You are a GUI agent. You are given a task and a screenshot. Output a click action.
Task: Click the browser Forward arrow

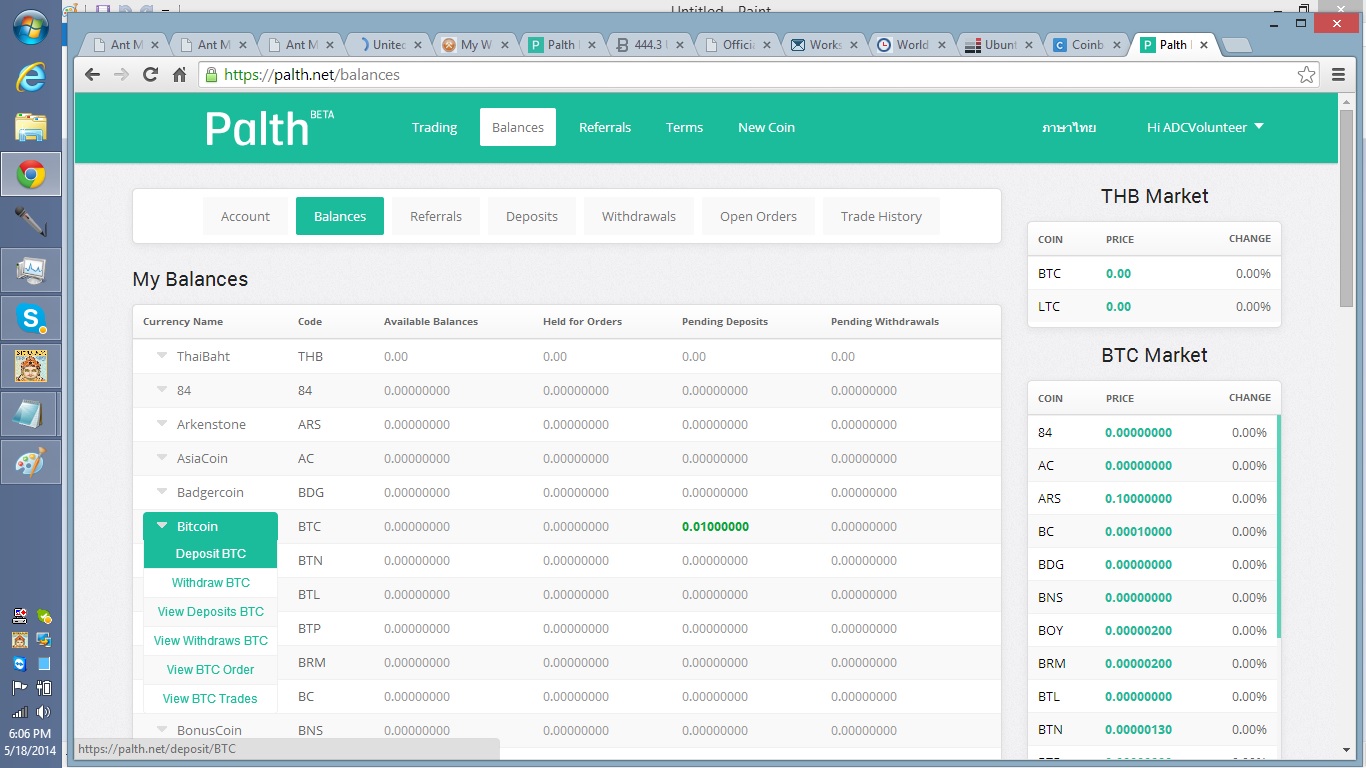tap(121, 74)
